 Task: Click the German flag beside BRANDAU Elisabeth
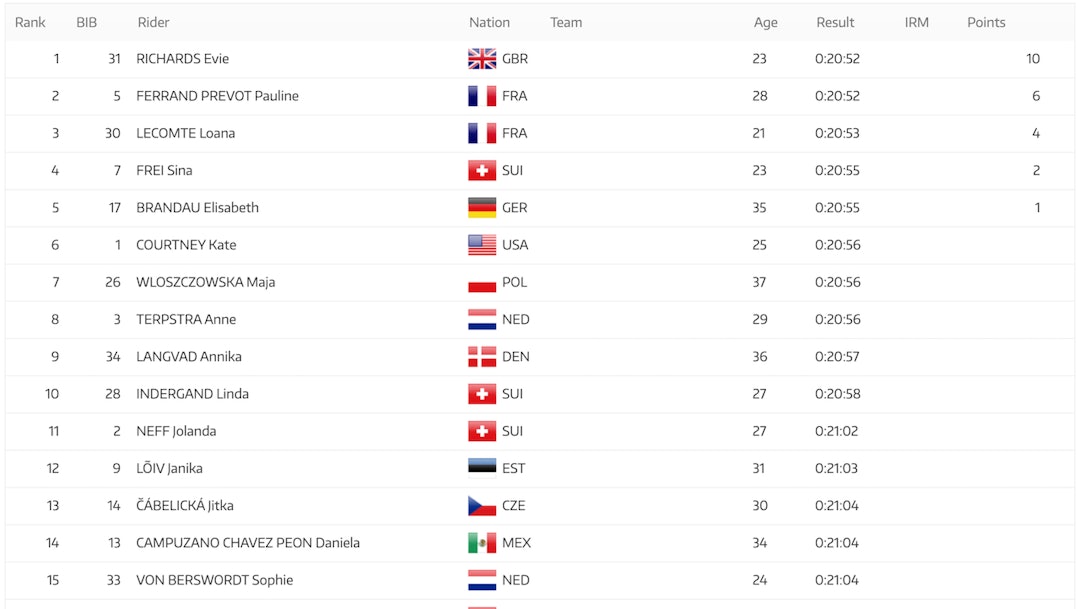tap(482, 208)
